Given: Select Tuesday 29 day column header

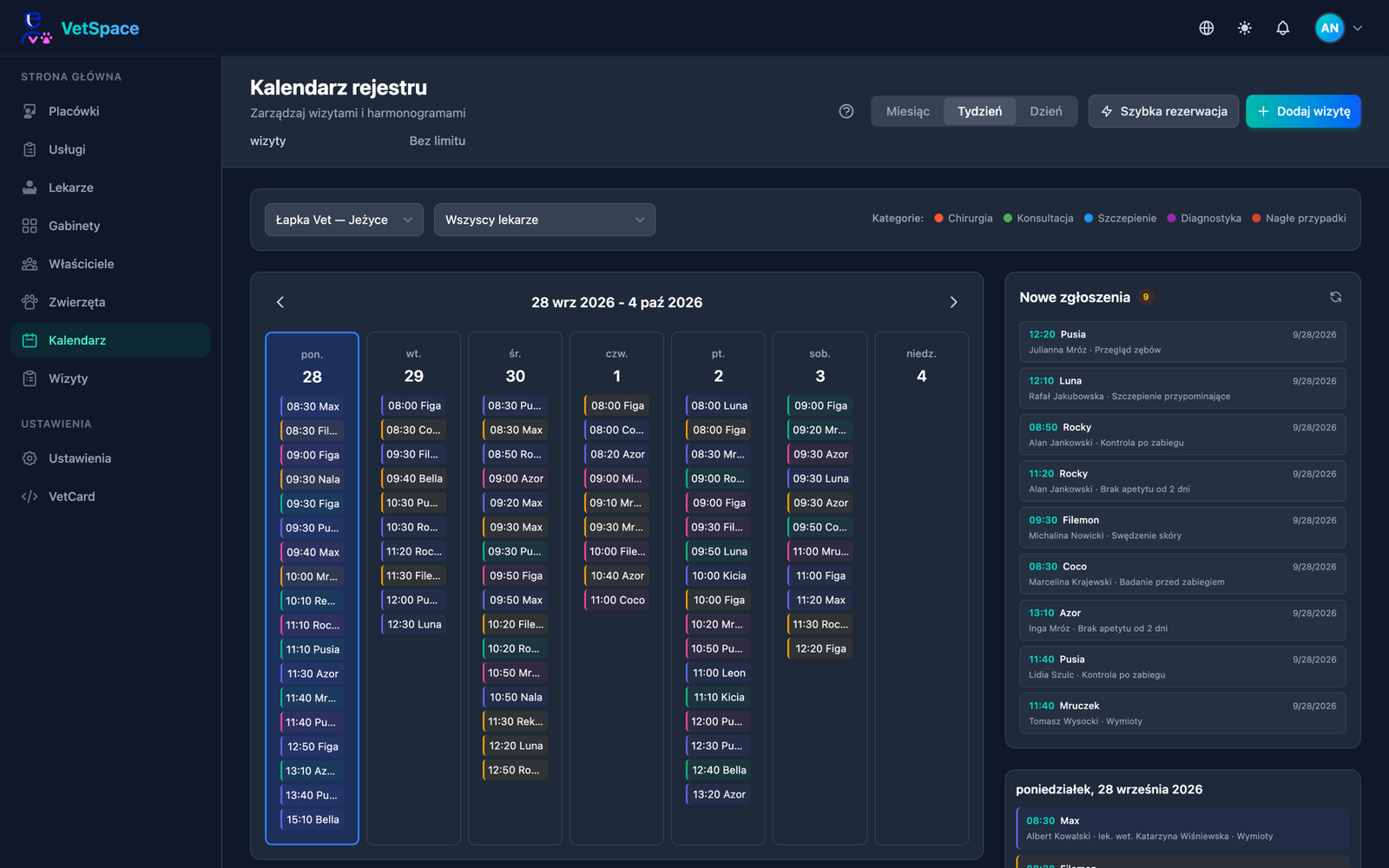Looking at the screenshot, I should point(414,366).
